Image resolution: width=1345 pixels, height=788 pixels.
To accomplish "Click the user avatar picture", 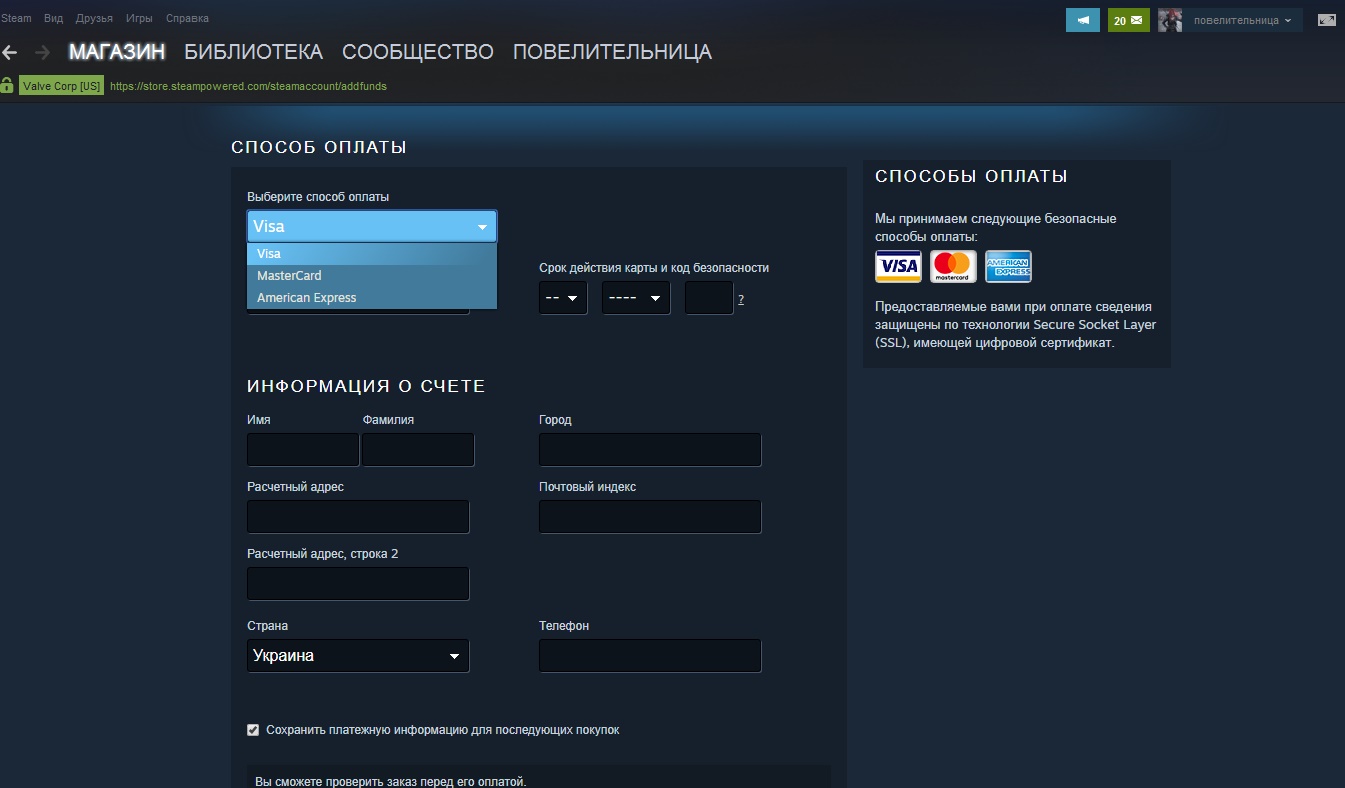I will (1170, 20).
